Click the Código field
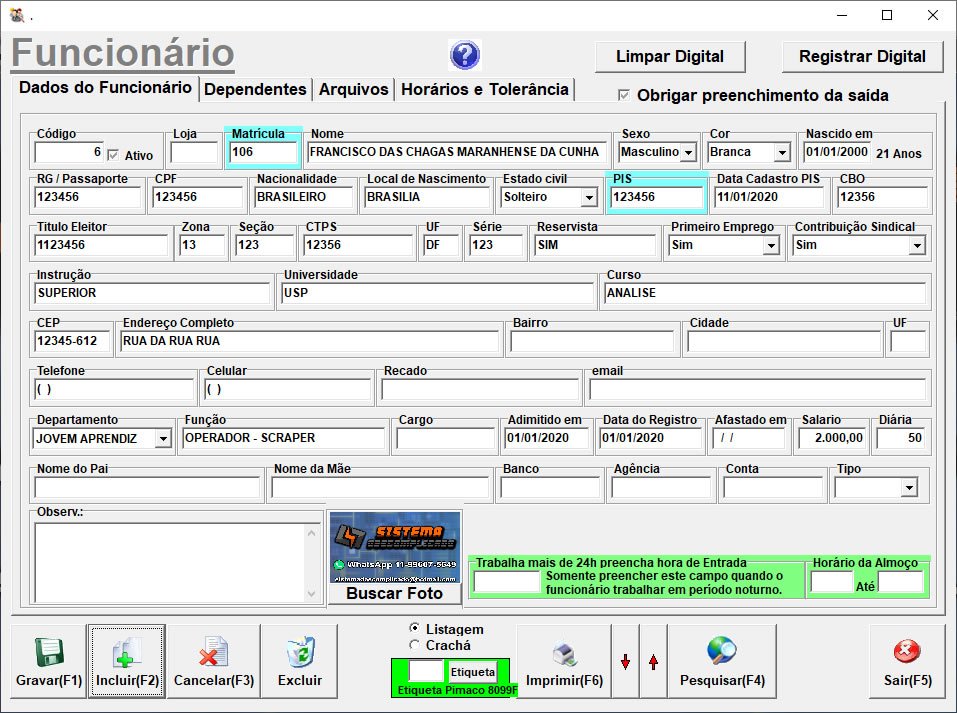957x713 pixels. [x=68, y=152]
